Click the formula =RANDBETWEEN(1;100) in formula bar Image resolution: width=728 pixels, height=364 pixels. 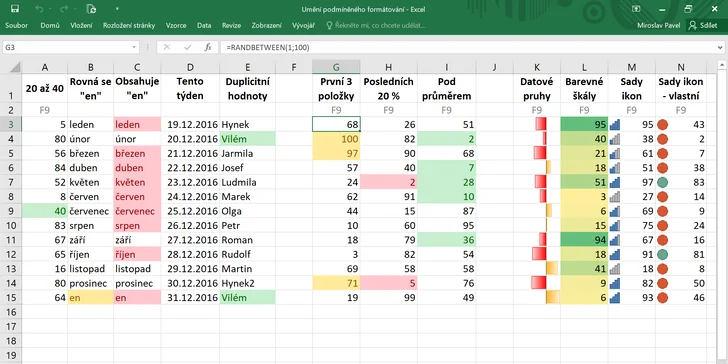tap(267, 47)
